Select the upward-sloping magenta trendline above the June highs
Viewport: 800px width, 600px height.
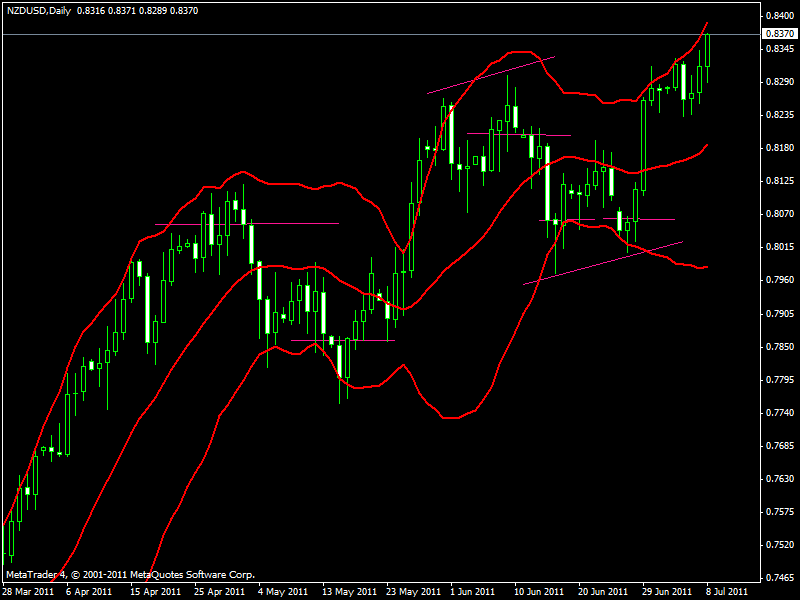point(491,75)
